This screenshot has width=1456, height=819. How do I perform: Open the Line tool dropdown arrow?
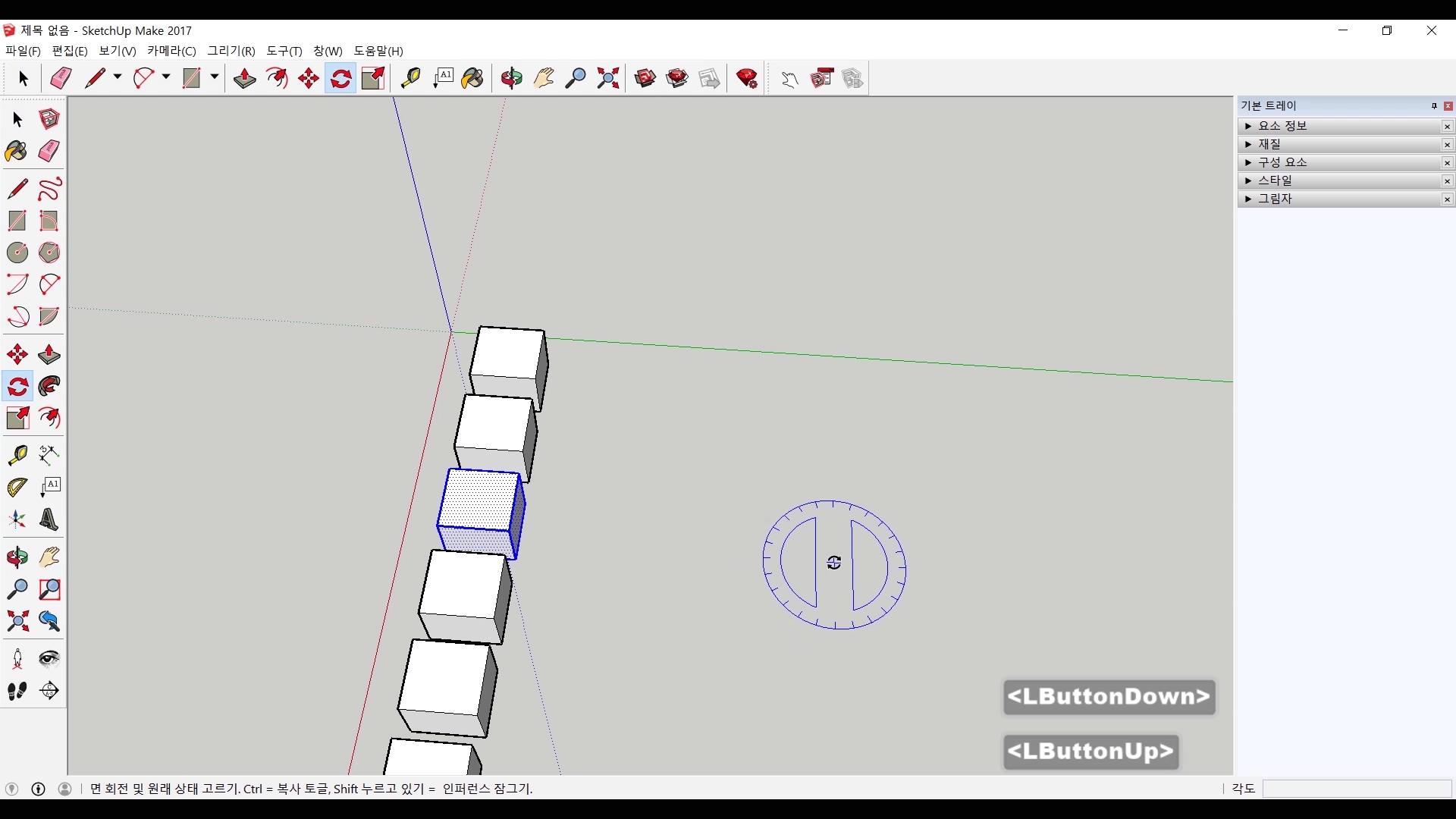coord(118,77)
